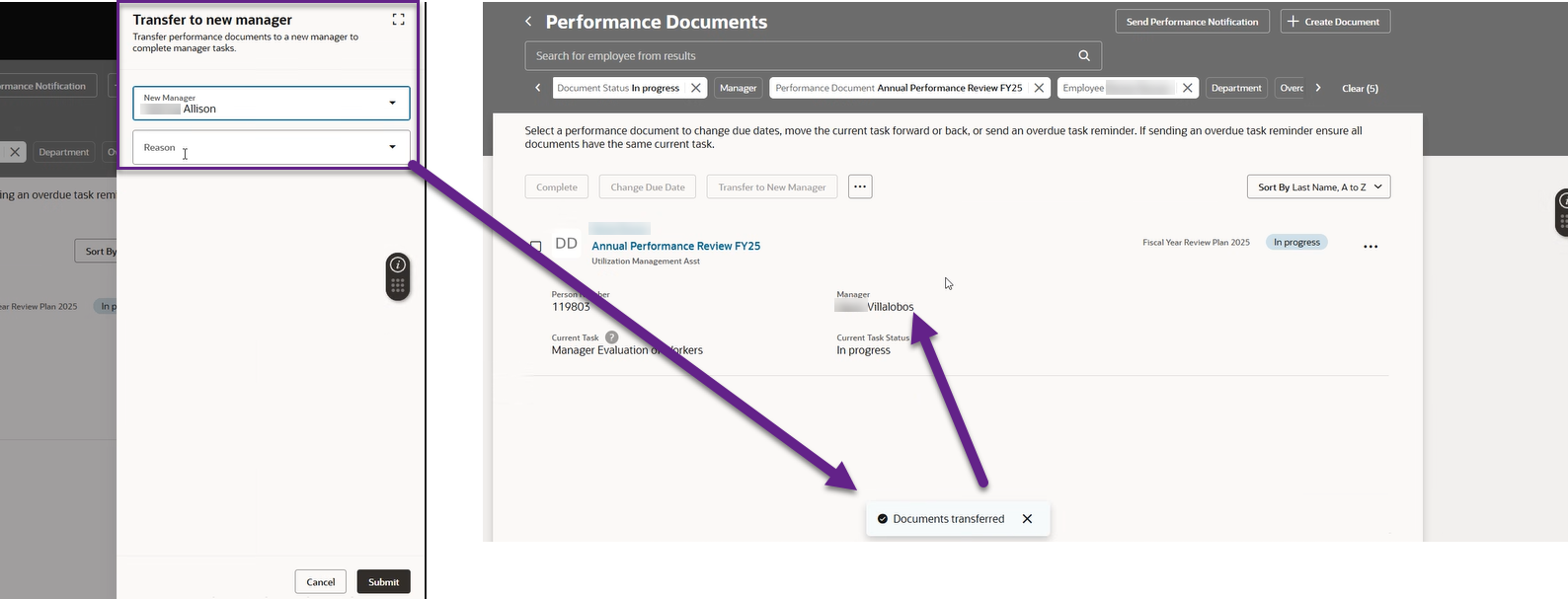
Task: Open Sort By Last Name, A to Z dropdown
Action: click(1318, 187)
